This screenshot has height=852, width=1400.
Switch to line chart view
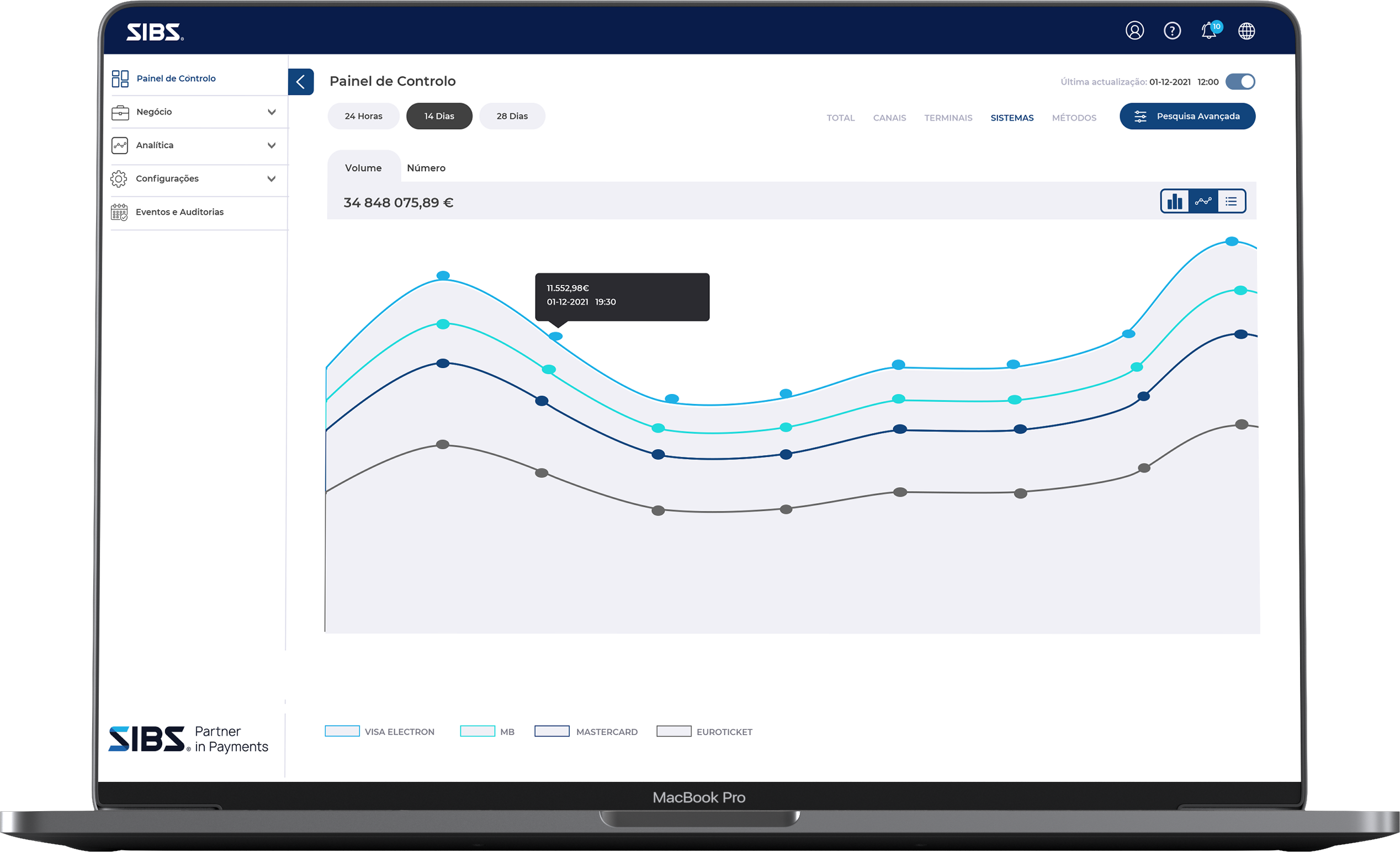click(1203, 201)
